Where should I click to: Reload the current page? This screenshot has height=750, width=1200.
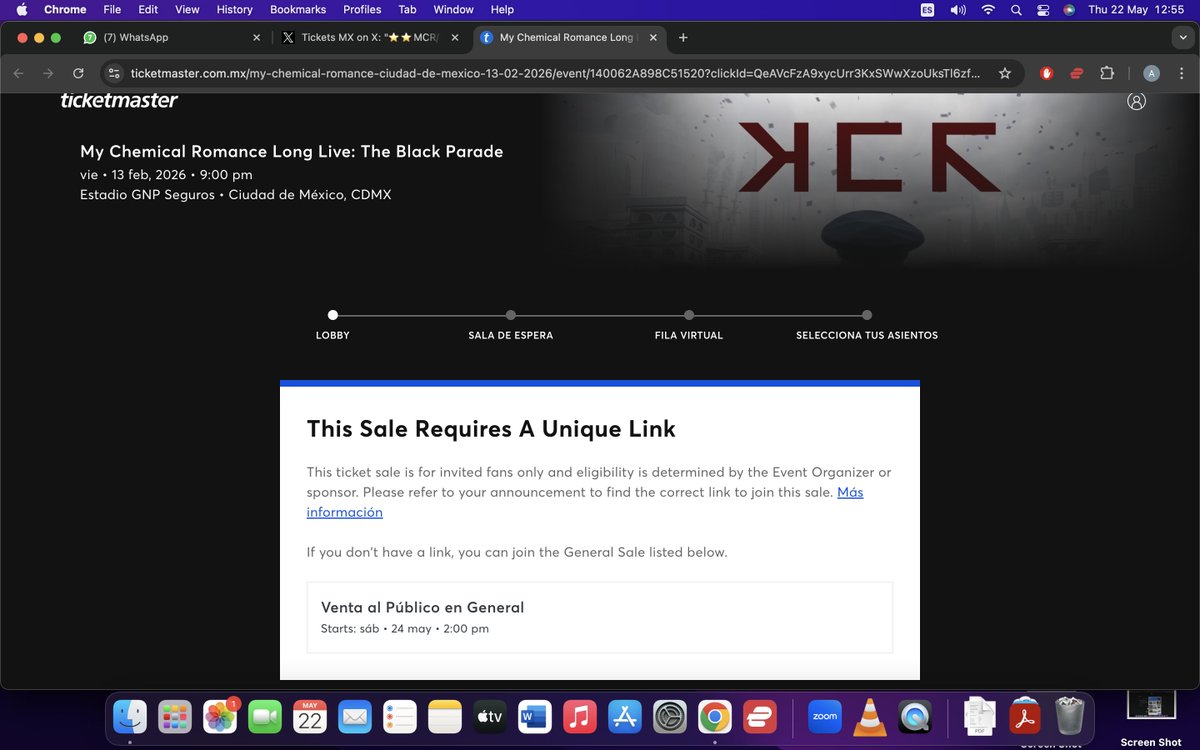click(x=78, y=73)
